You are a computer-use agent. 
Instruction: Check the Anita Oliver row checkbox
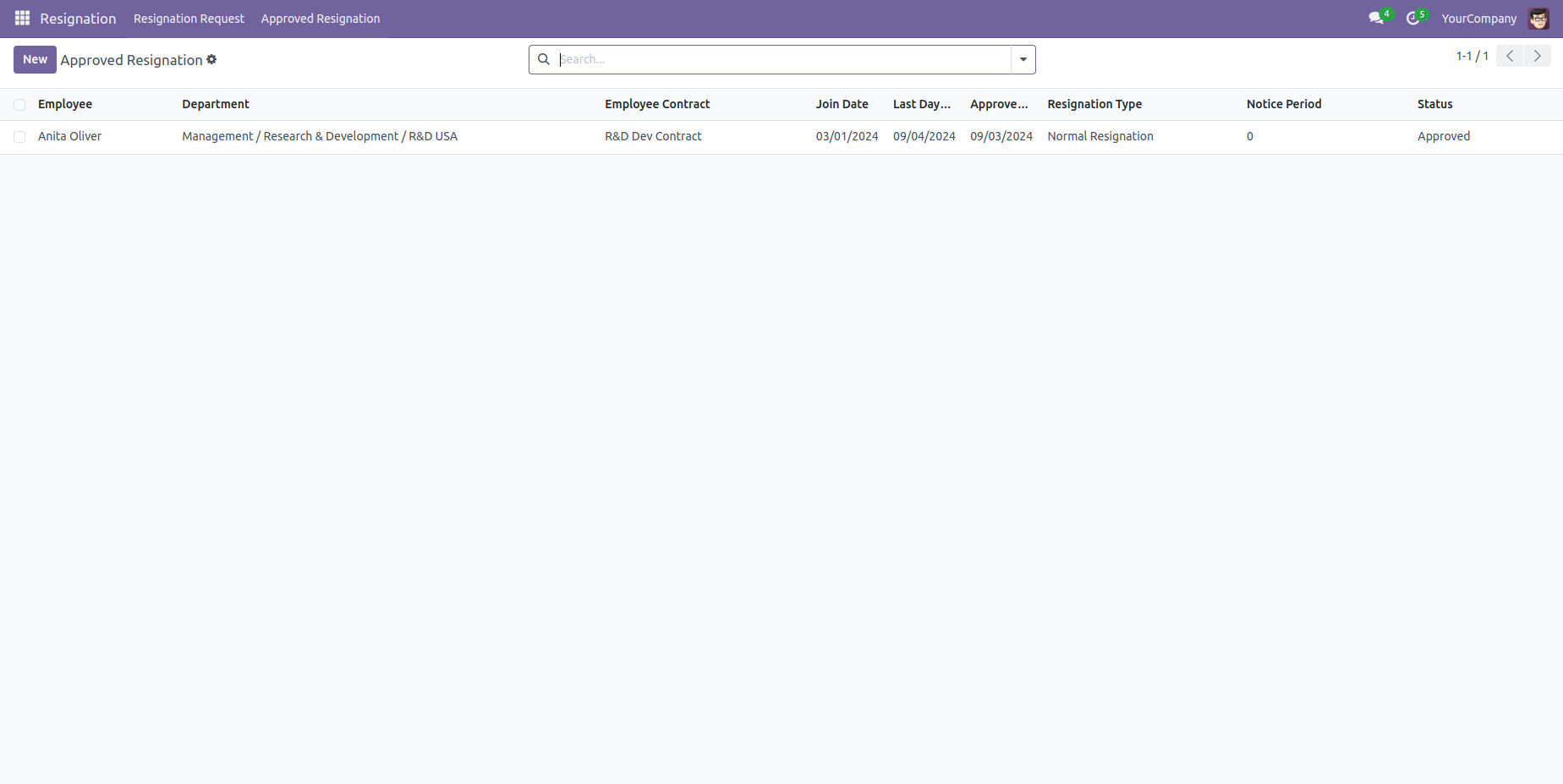tap(19, 137)
